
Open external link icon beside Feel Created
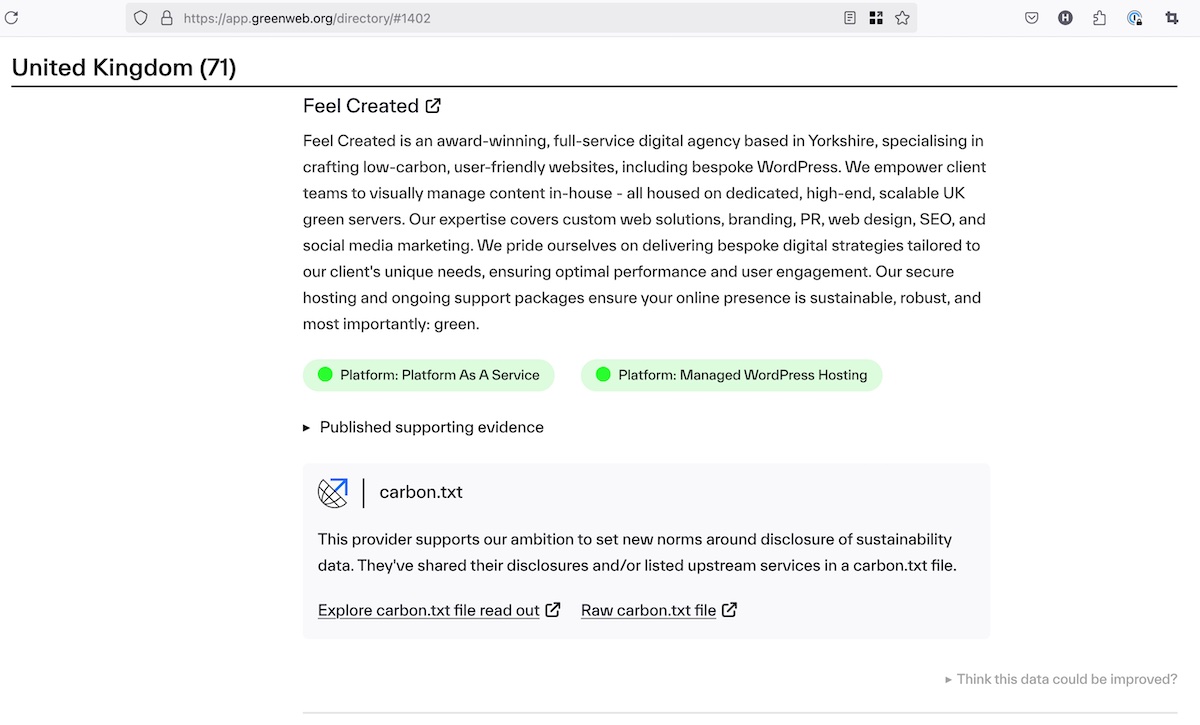click(x=433, y=106)
